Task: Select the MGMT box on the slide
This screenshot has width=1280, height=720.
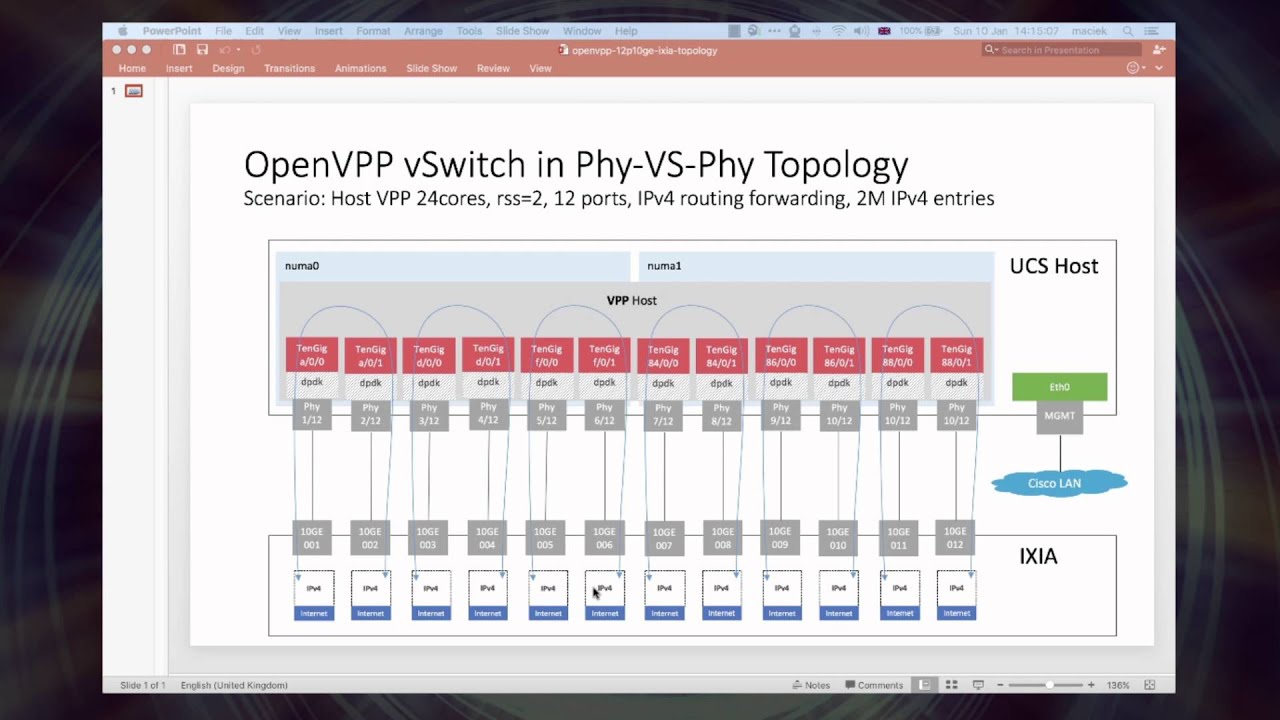Action: tap(1059, 417)
